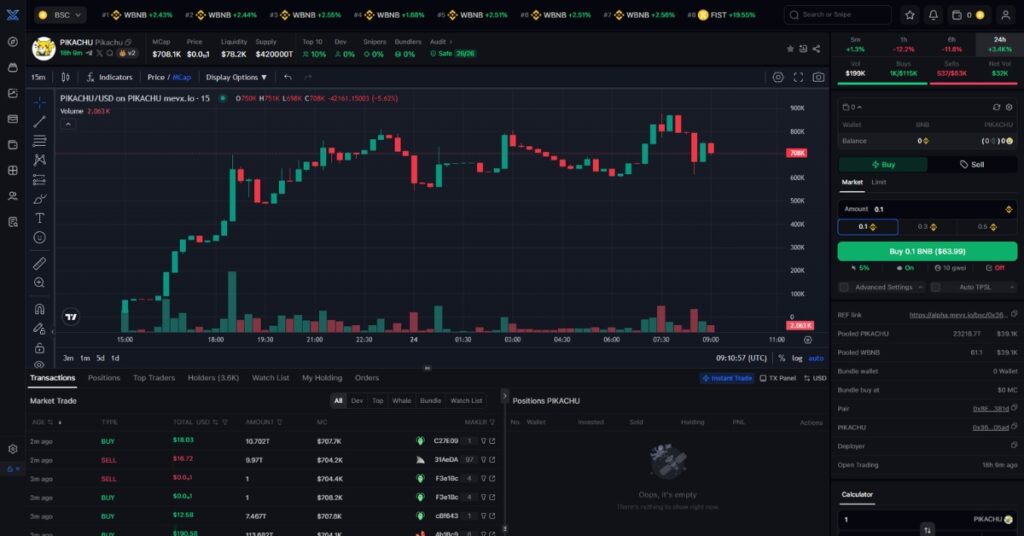
Task: Switch to the Positions tab
Action: [x=104, y=378]
